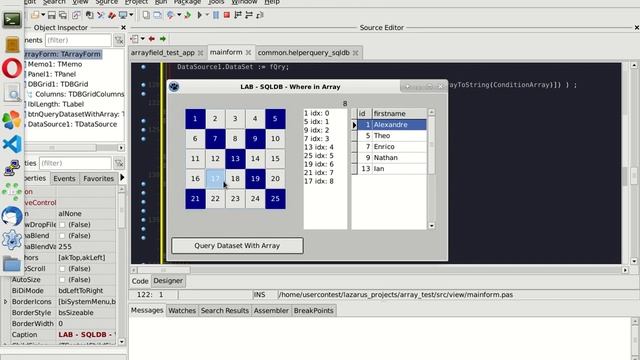Viewport: 640px width, 360px height.
Task: Clear the properties filter with its icon
Action: [119, 163]
